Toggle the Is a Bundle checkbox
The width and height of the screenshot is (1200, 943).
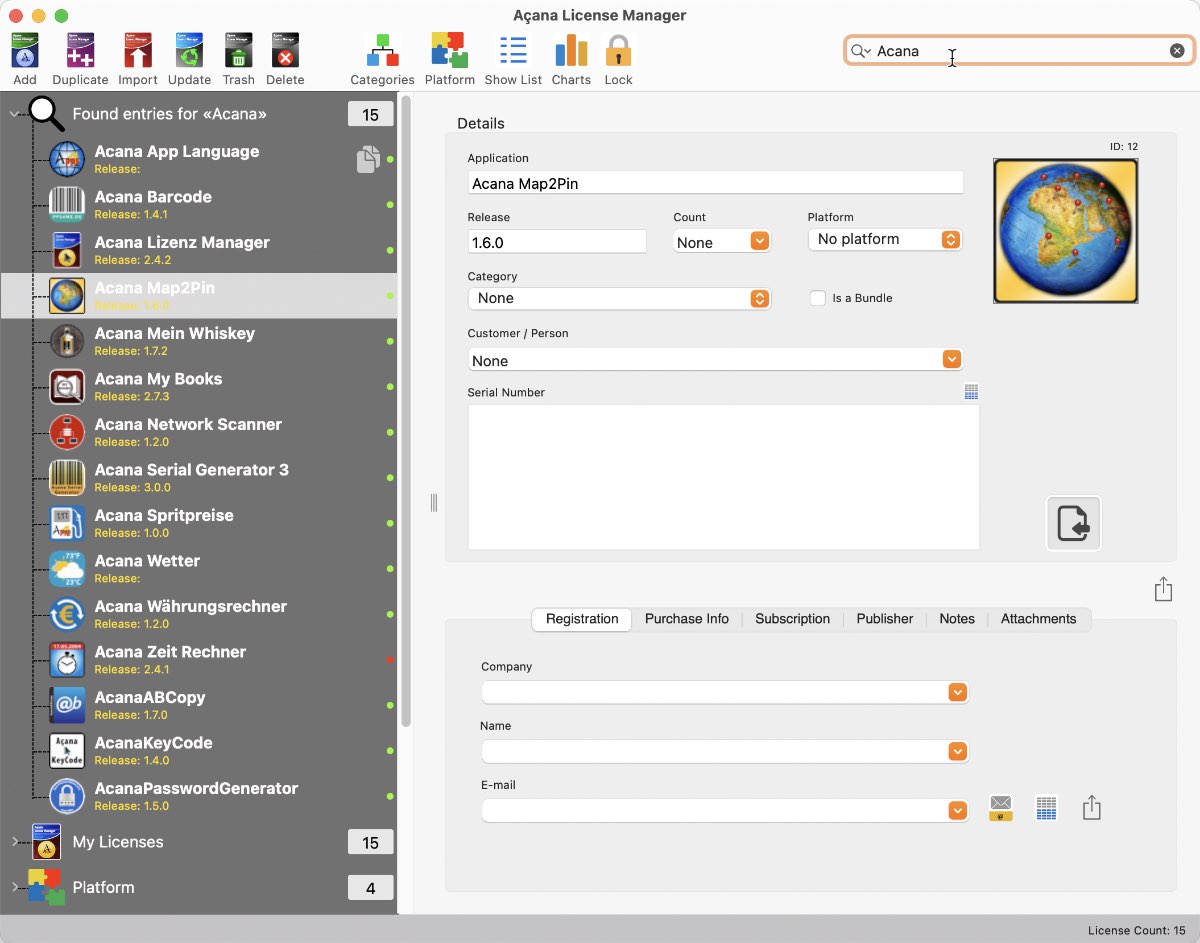(x=817, y=298)
